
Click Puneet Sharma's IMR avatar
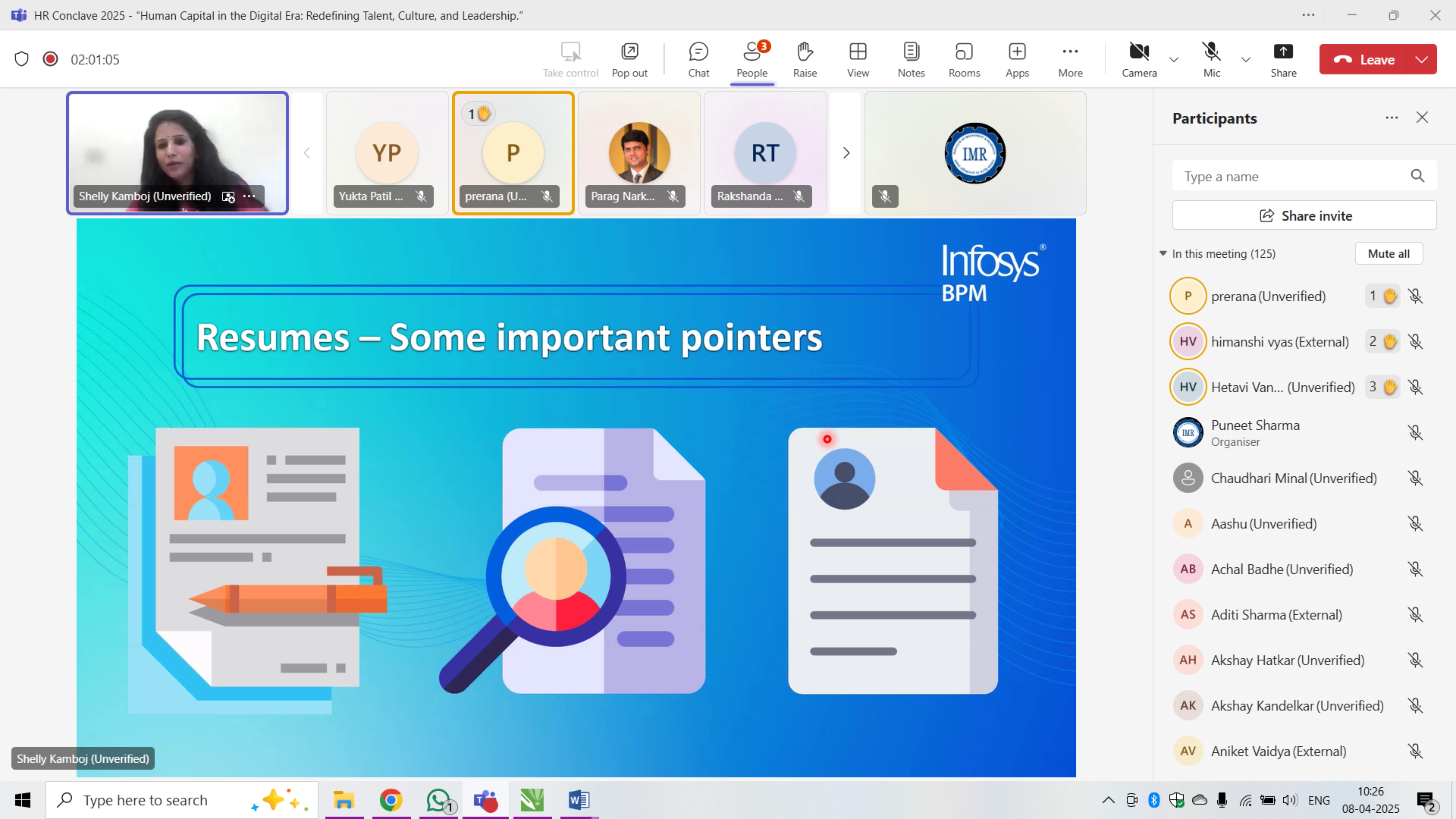1188,432
